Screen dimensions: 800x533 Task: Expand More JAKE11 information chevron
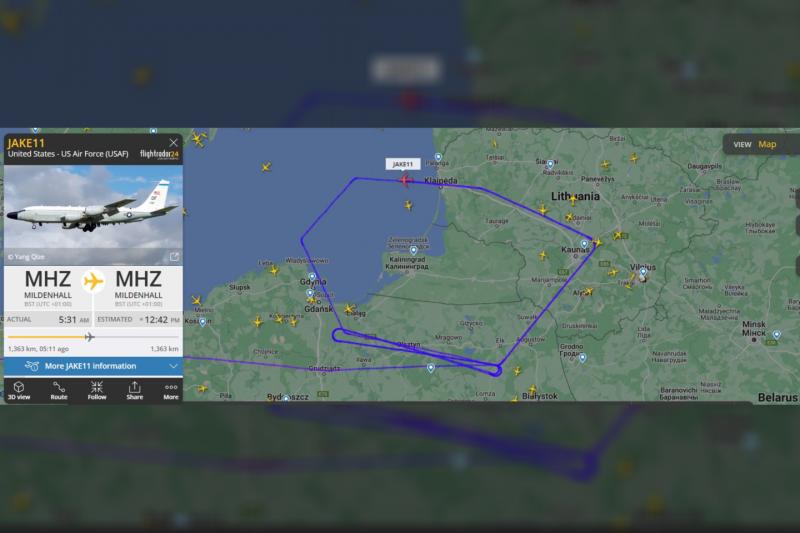(x=173, y=366)
